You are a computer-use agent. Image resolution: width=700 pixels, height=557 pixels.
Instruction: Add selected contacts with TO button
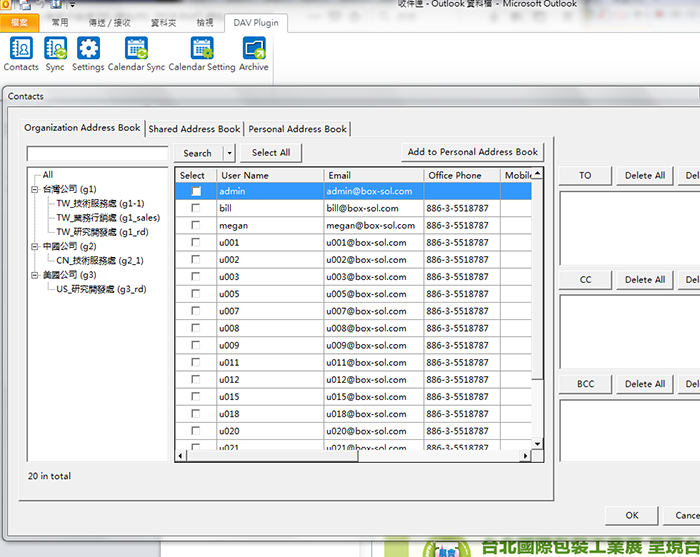pos(585,175)
